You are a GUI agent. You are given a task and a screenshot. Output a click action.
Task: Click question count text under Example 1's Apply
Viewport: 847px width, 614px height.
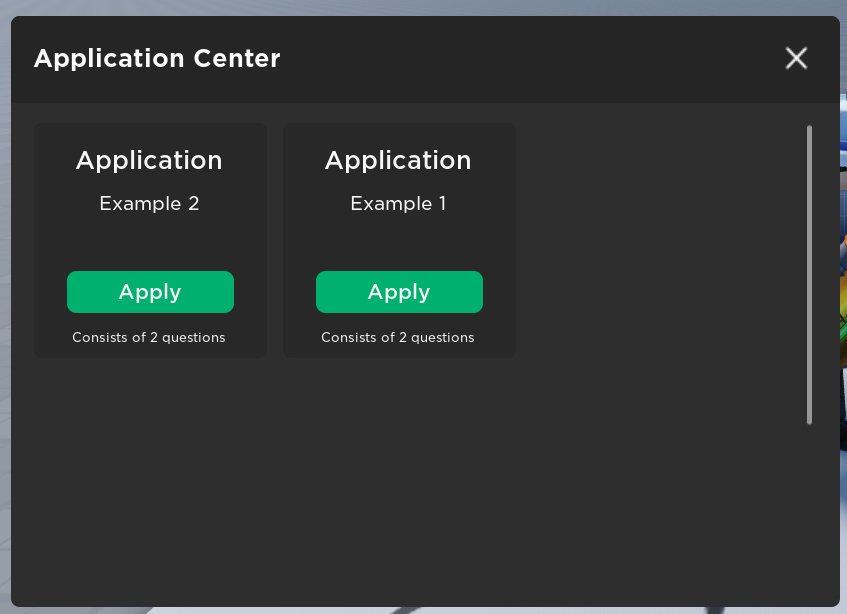[398, 337]
